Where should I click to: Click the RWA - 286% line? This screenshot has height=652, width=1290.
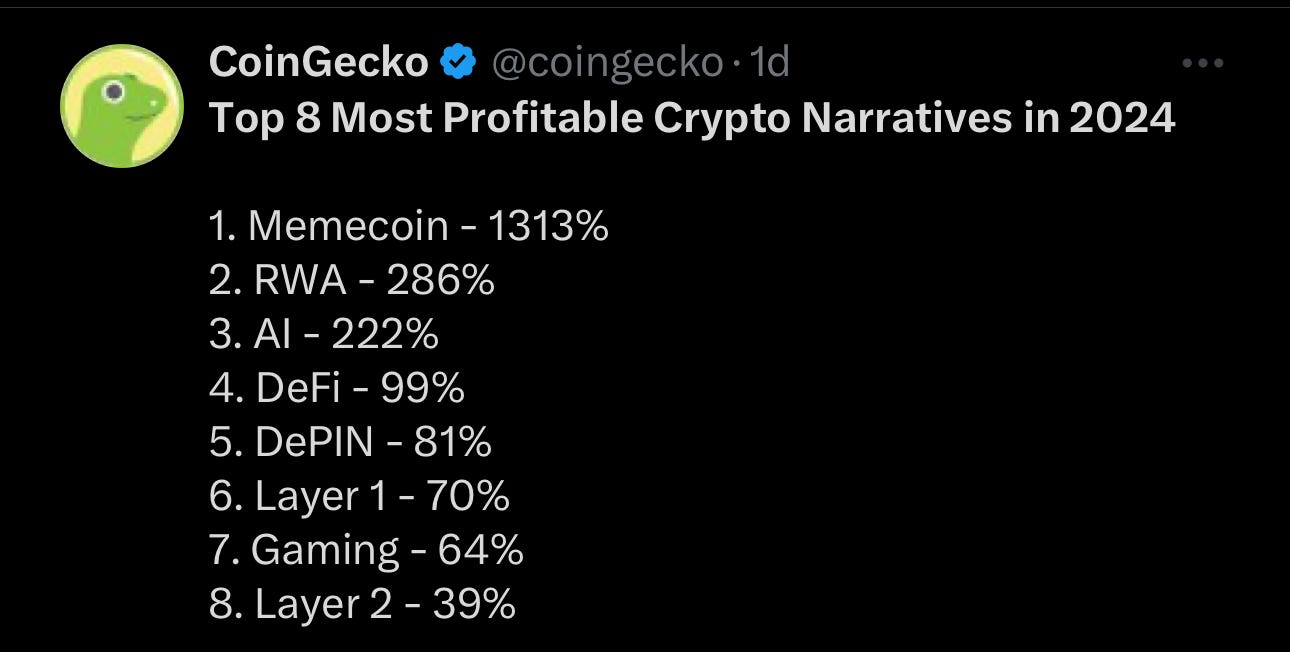pyautogui.click(x=352, y=280)
